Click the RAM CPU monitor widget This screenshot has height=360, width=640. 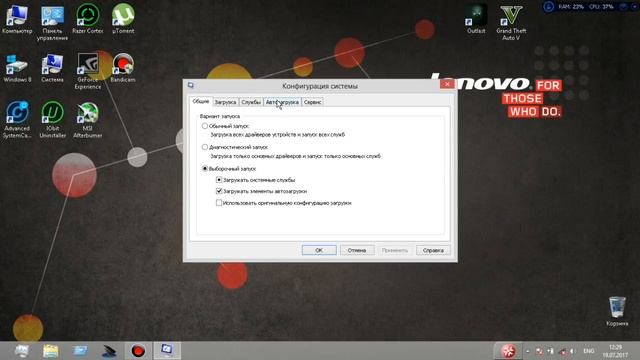coord(590,7)
